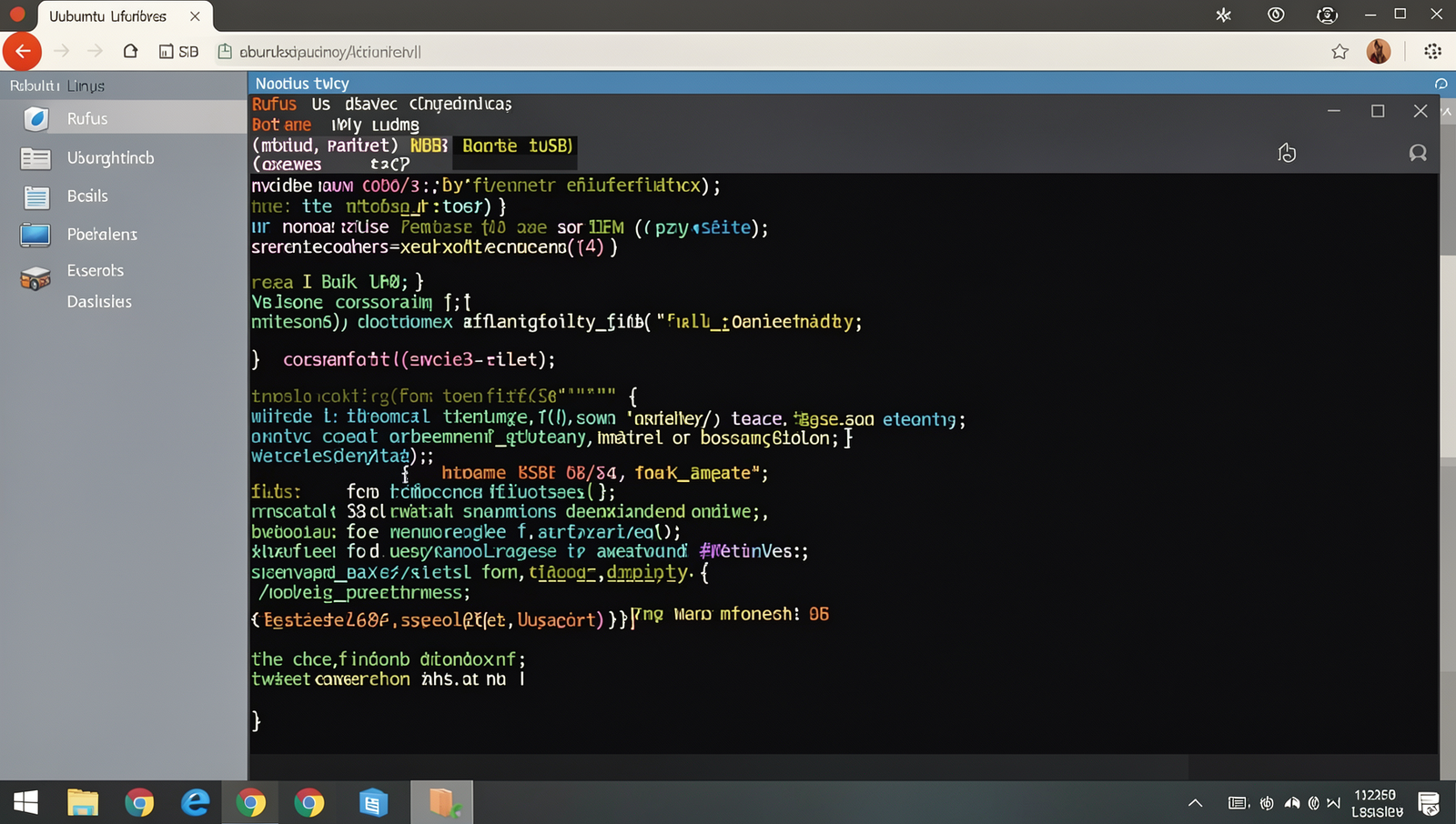The width and height of the screenshot is (1456, 824).
Task: Click the highlighted orange book taskbar app
Action: click(x=442, y=802)
